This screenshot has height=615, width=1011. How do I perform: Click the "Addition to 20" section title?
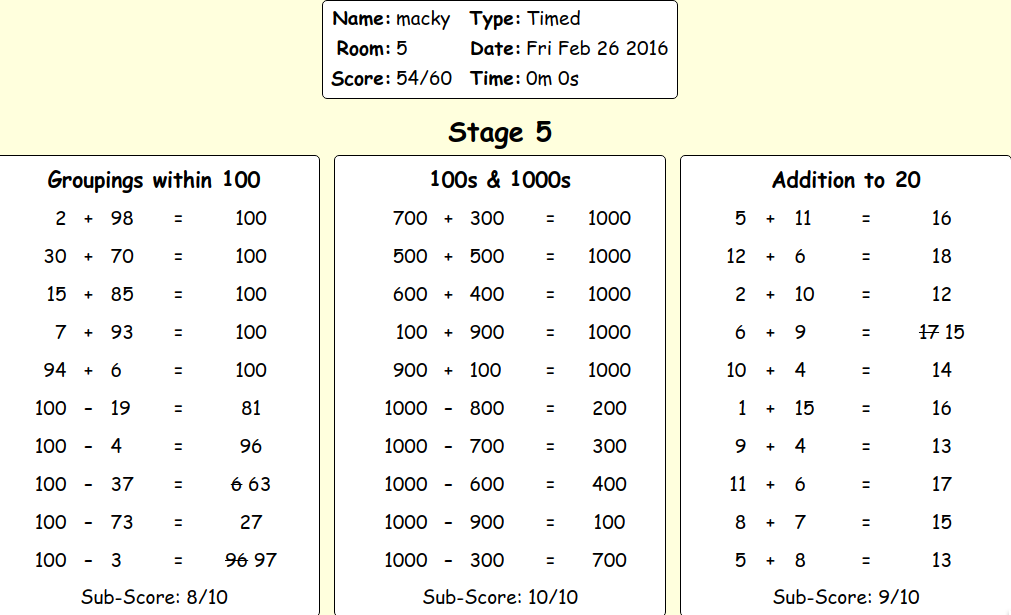pyautogui.click(x=847, y=180)
